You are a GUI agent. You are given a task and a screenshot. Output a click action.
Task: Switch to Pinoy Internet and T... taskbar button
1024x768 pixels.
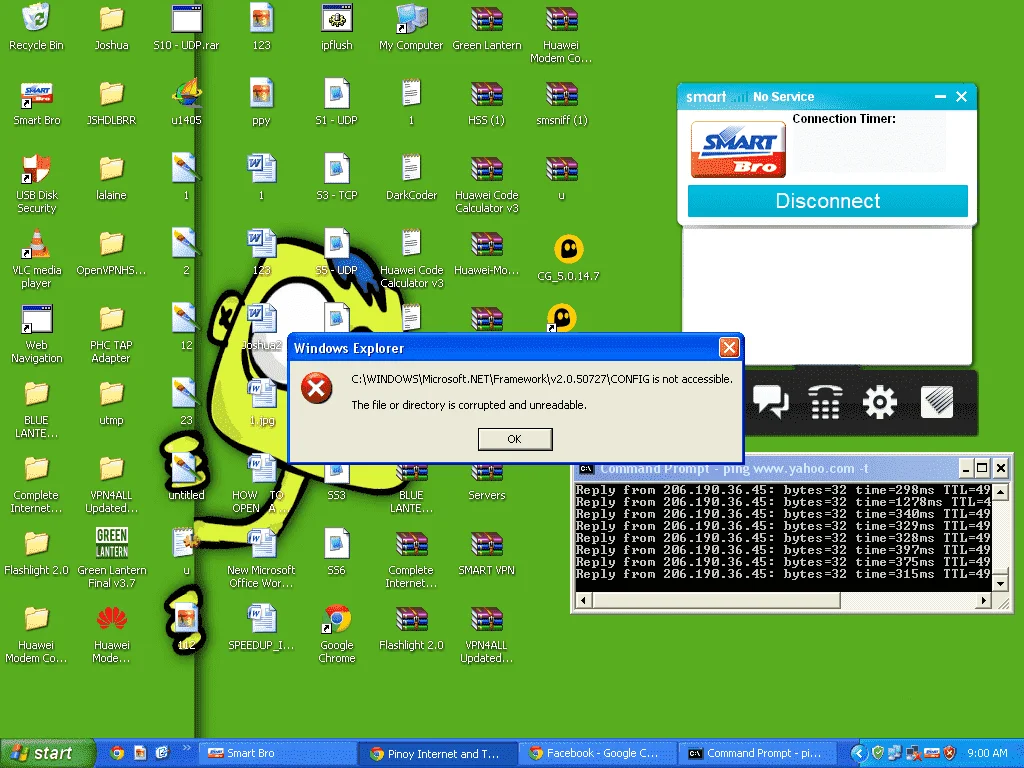(x=438, y=753)
